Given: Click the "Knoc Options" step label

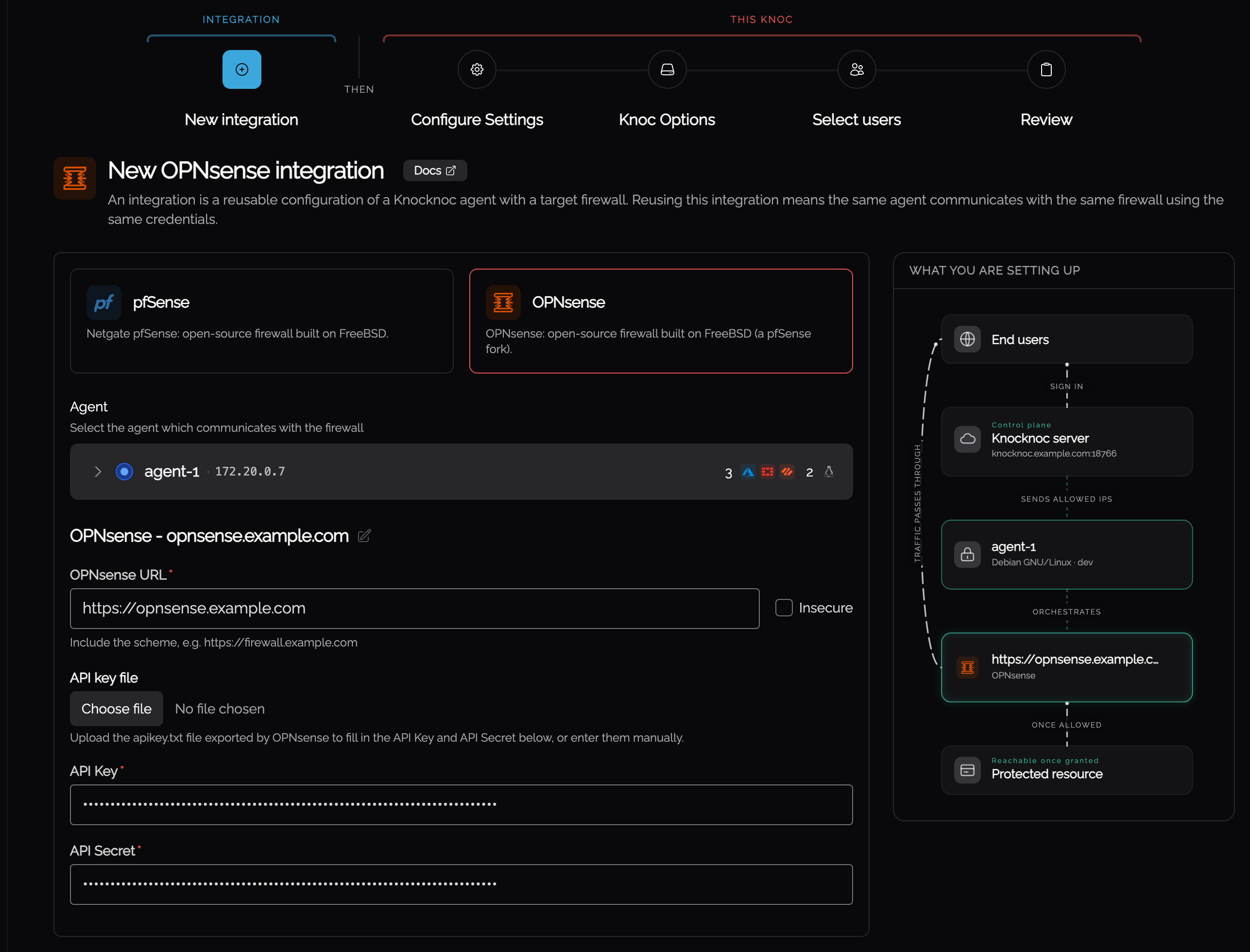Looking at the screenshot, I should click(667, 119).
